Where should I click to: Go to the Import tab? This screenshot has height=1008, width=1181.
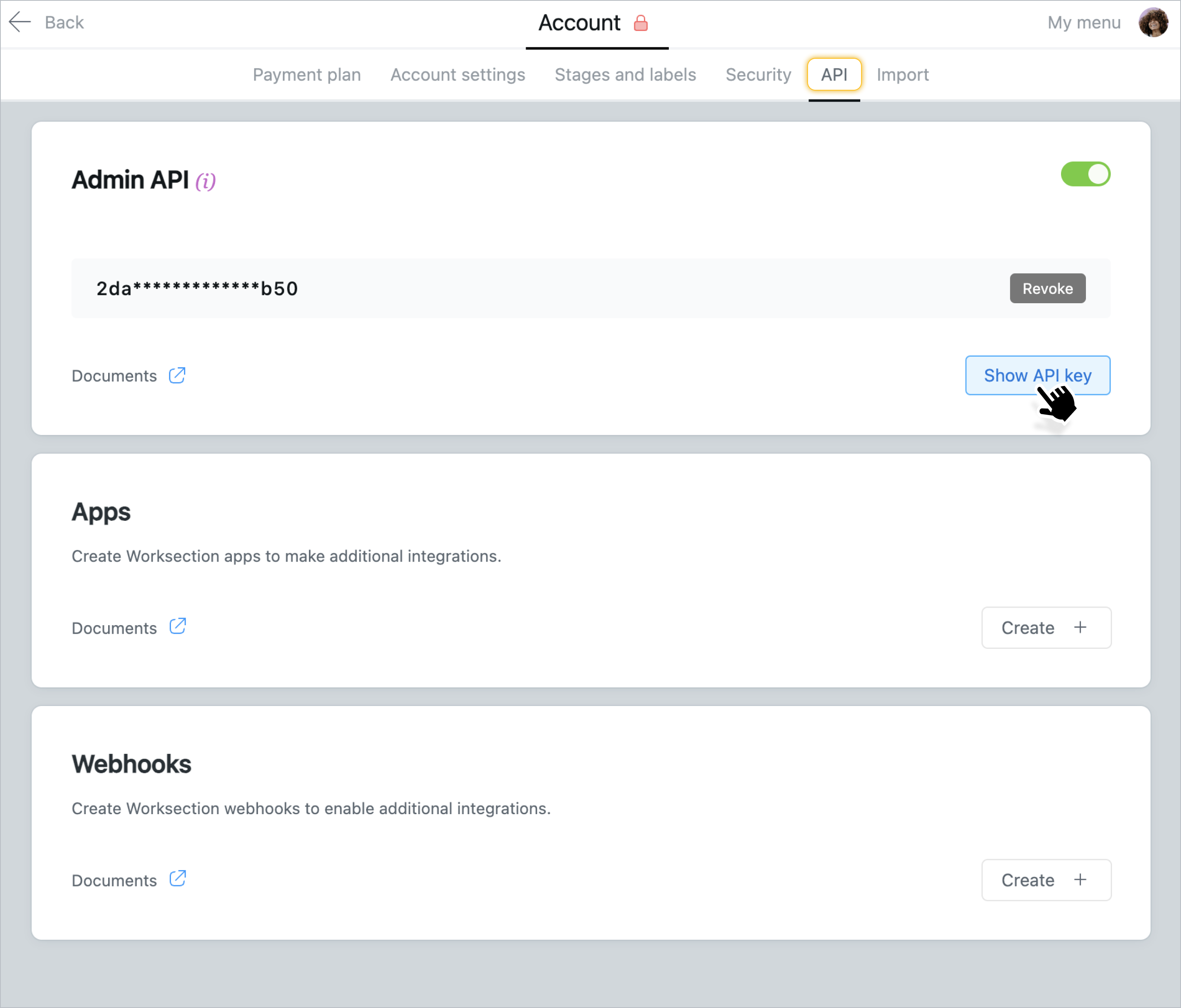click(902, 75)
